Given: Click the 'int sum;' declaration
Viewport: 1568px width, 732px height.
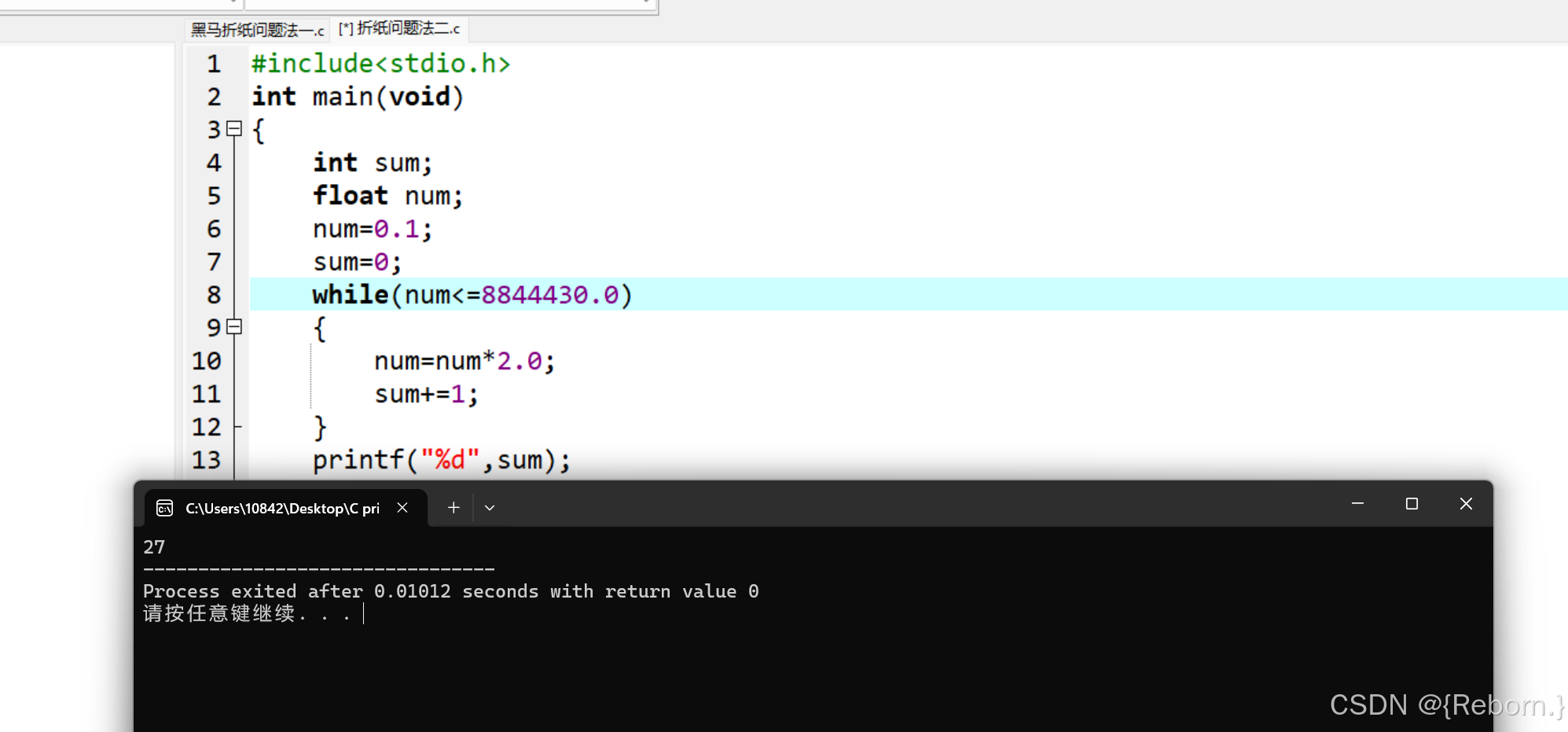Looking at the screenshot, I should click(x=373, y=162).
